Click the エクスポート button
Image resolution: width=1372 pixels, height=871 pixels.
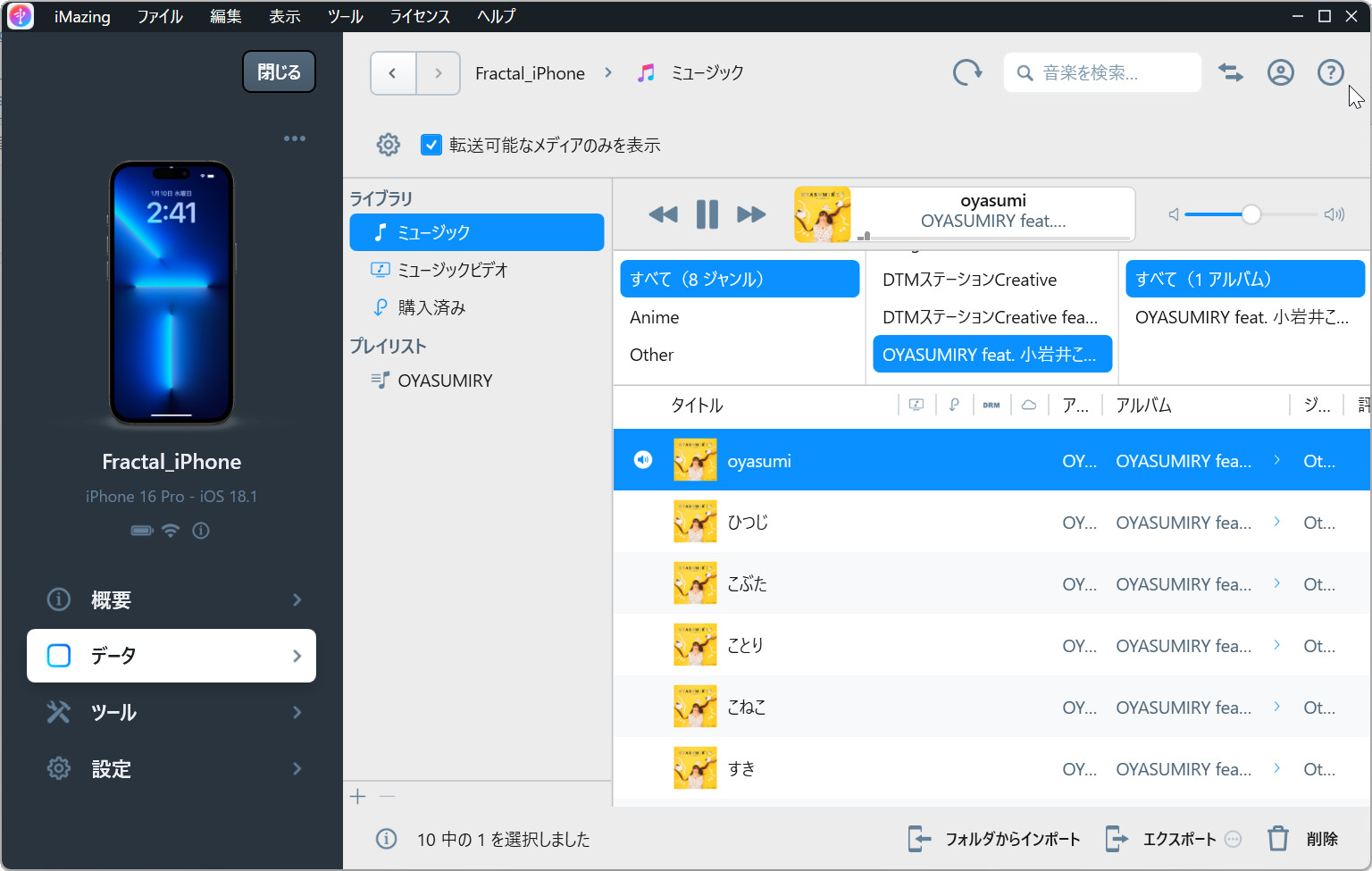[x=1161, y=839]
